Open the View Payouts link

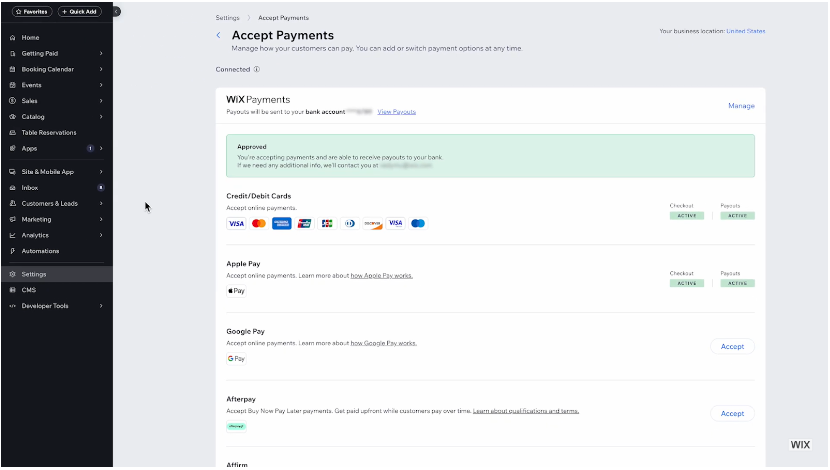pos(396,112)
